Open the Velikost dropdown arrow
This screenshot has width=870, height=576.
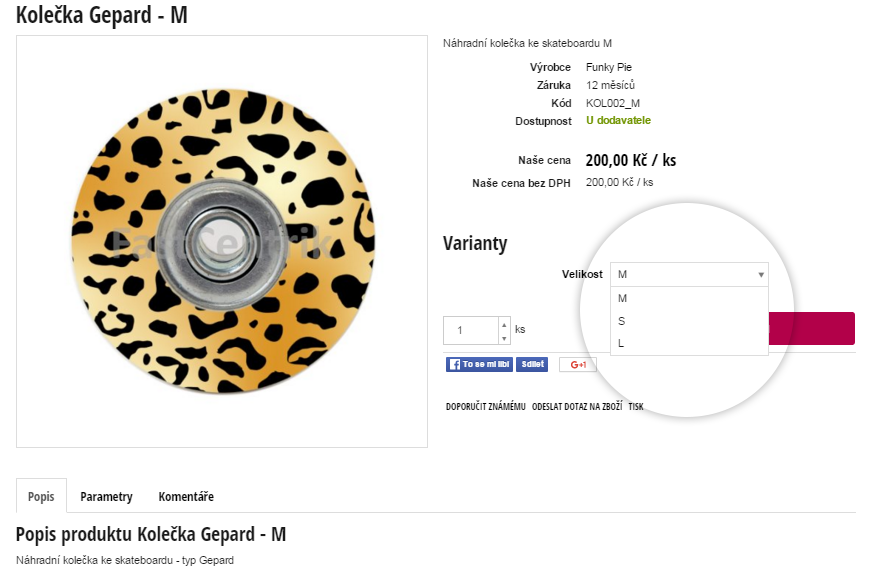point(761,275)
